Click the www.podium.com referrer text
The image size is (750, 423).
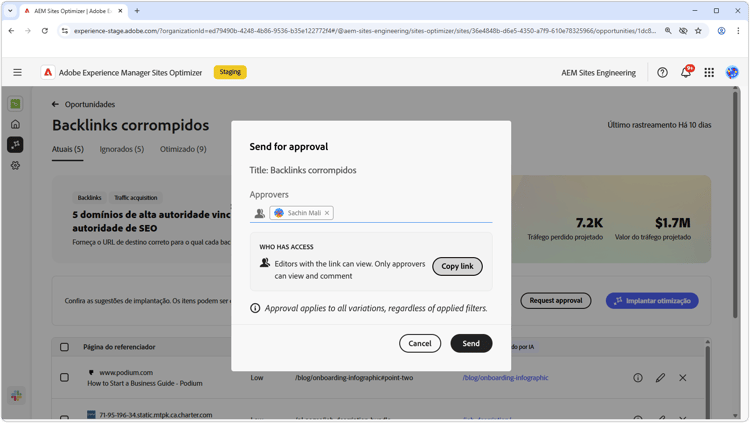126,372
